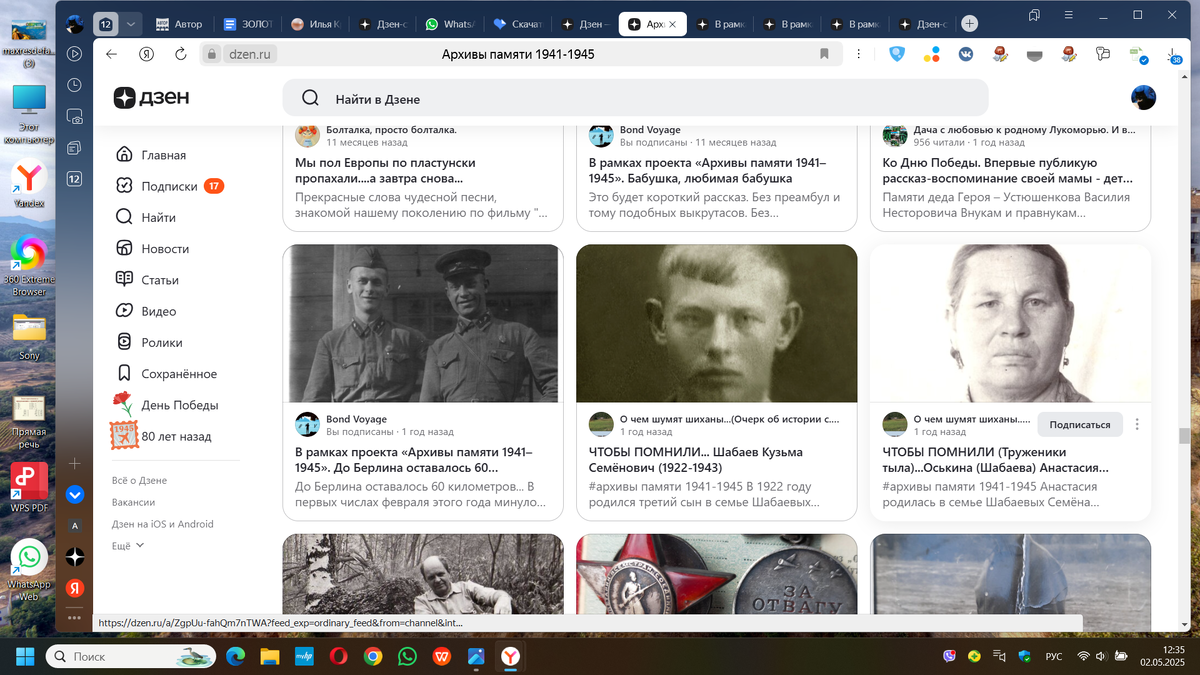Open the blue shield protection extension icon

coord(898,55)
